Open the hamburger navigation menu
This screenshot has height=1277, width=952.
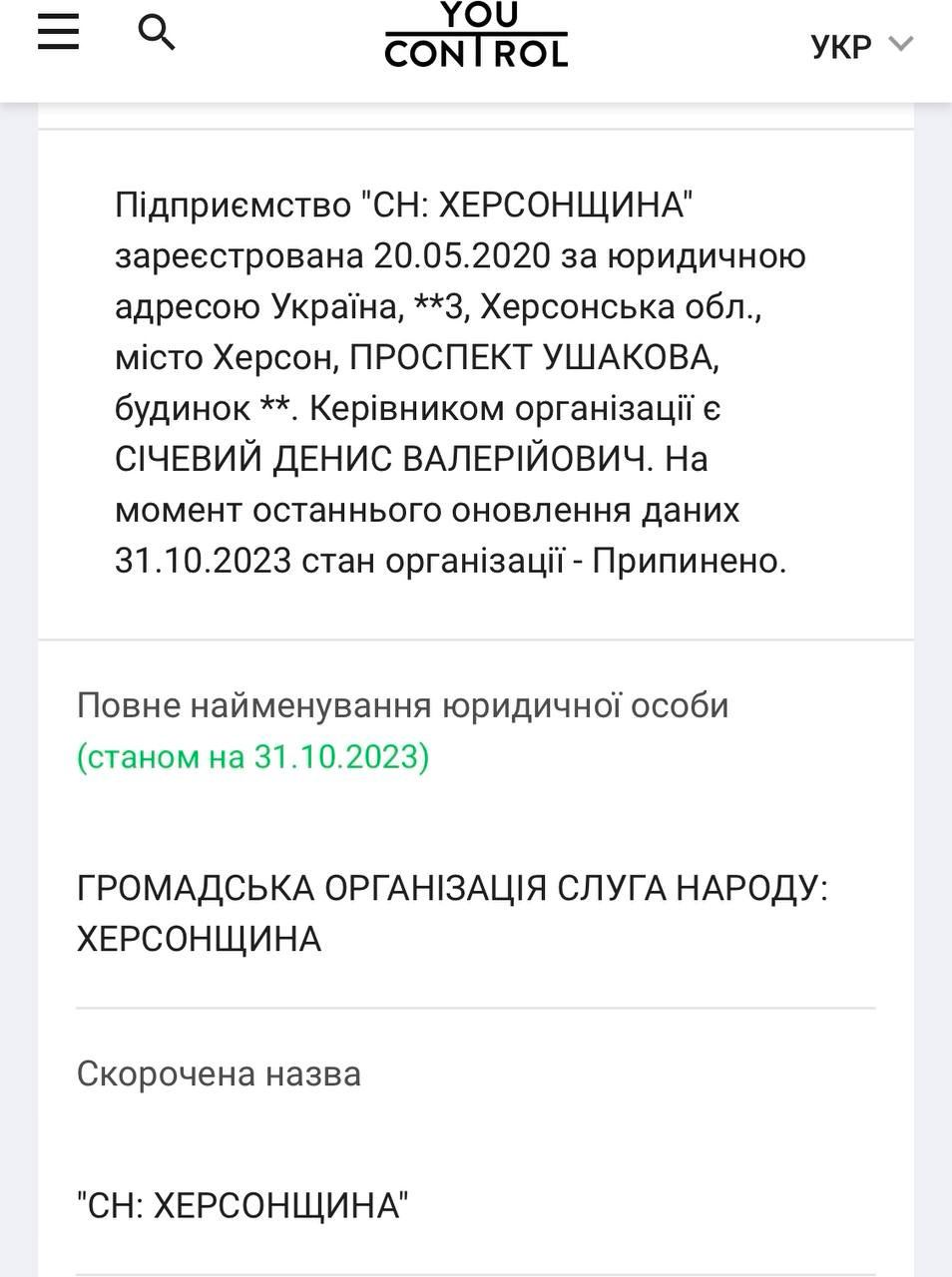click(x=58, y=32)
